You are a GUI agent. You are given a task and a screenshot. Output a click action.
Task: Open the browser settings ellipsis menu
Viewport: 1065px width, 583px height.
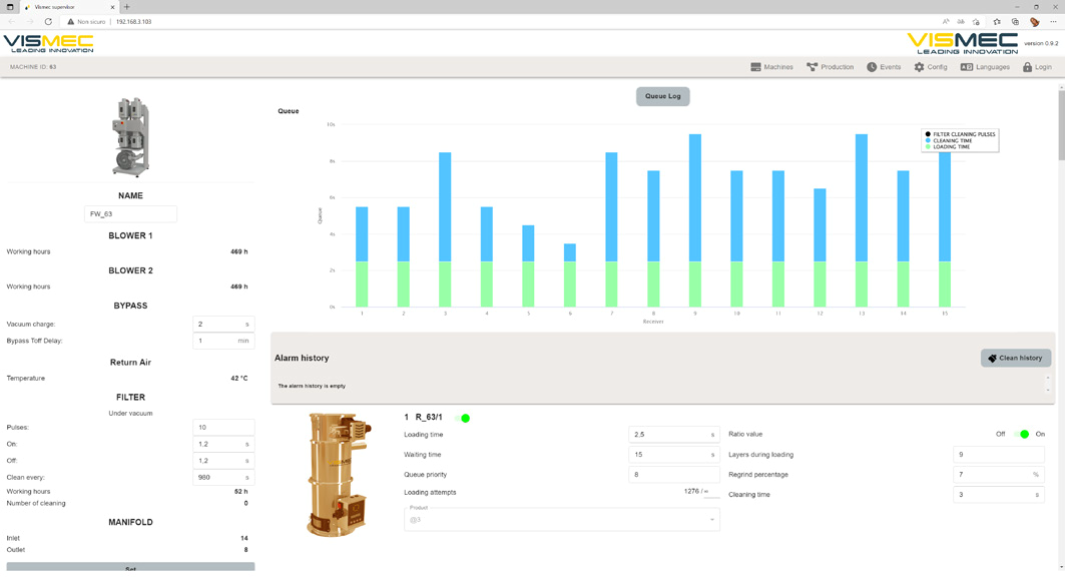click(x=1053, y=21)
